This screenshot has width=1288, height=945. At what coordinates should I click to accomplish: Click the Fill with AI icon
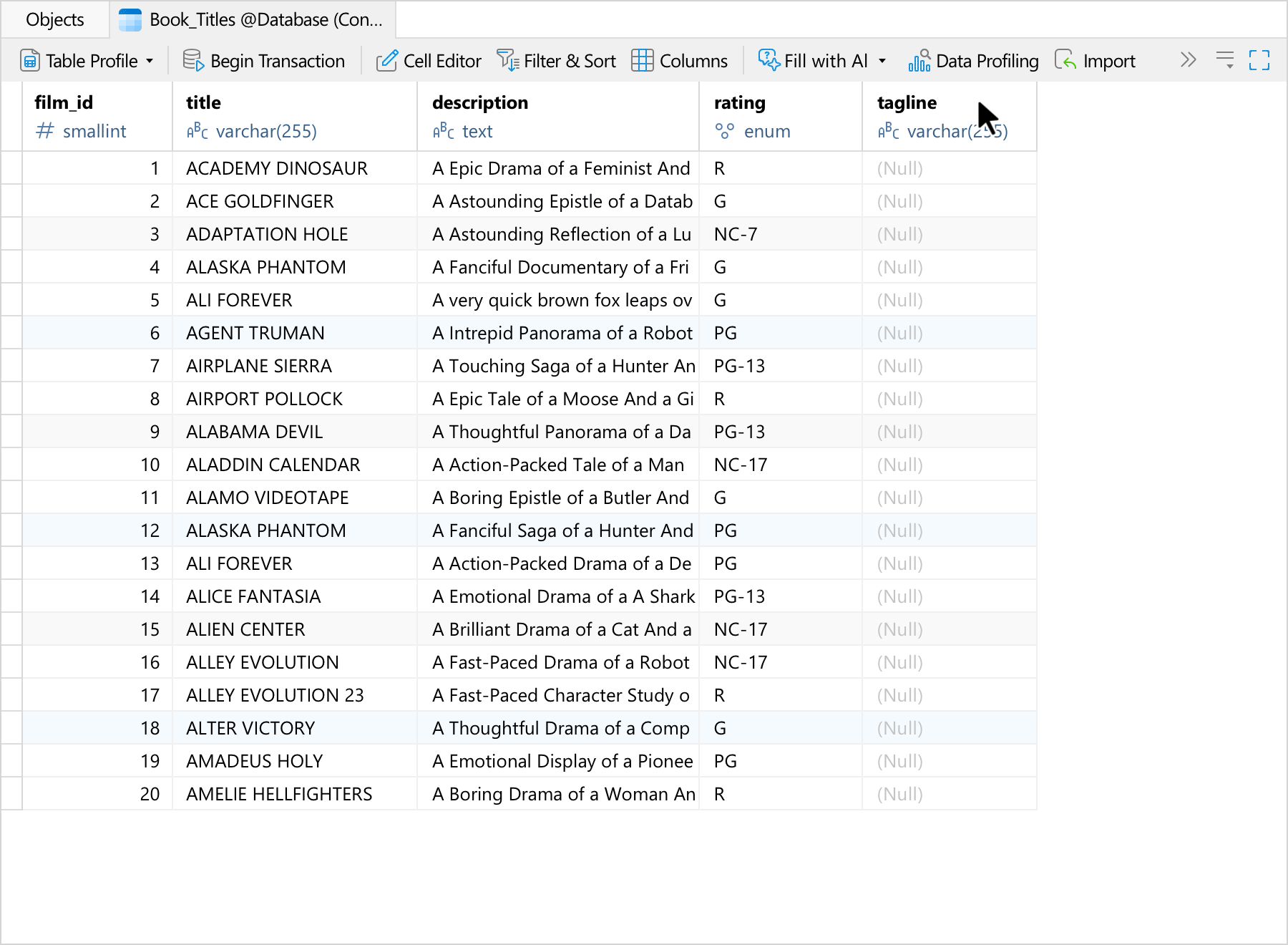pyautogui.click(x=769, y=60)
